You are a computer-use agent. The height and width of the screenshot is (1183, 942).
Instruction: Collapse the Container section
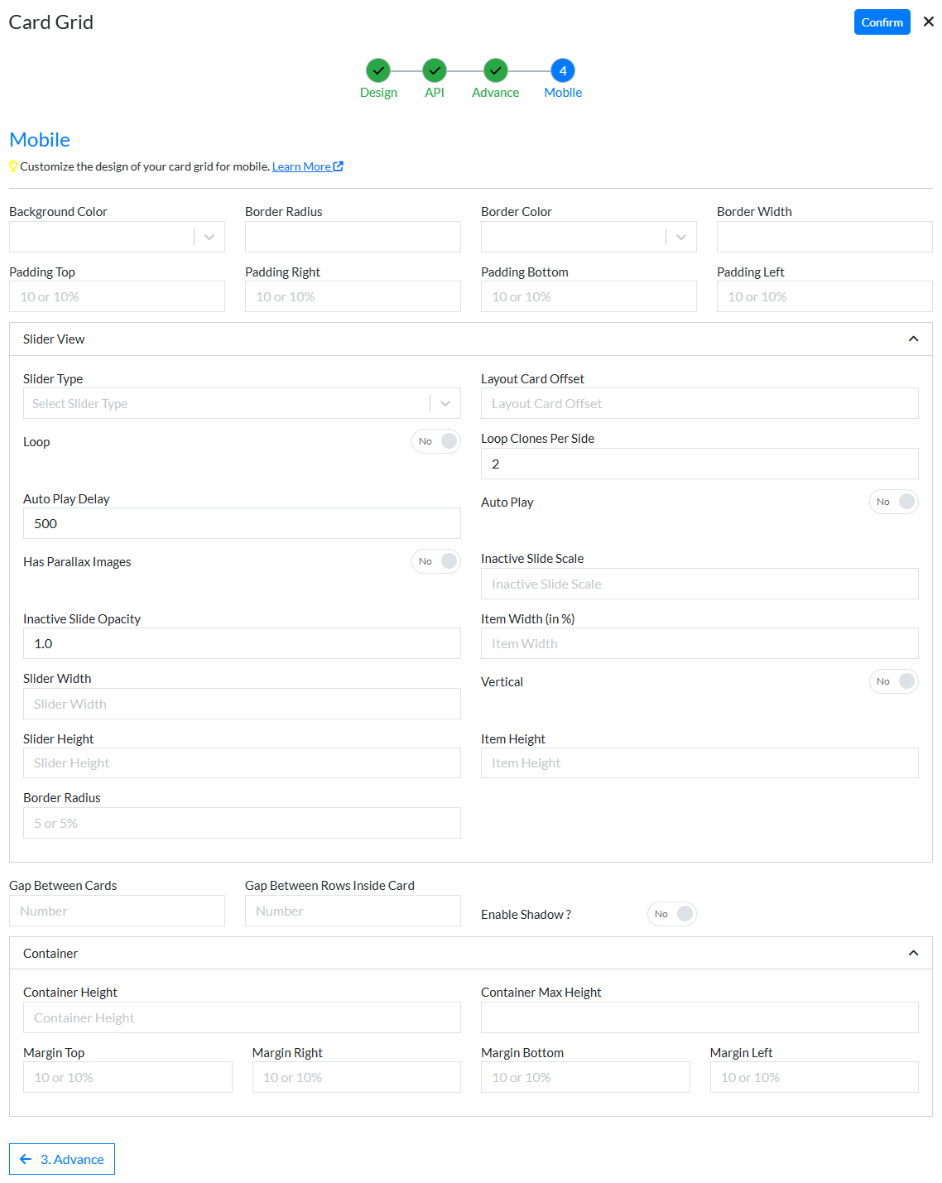point(912,952)
